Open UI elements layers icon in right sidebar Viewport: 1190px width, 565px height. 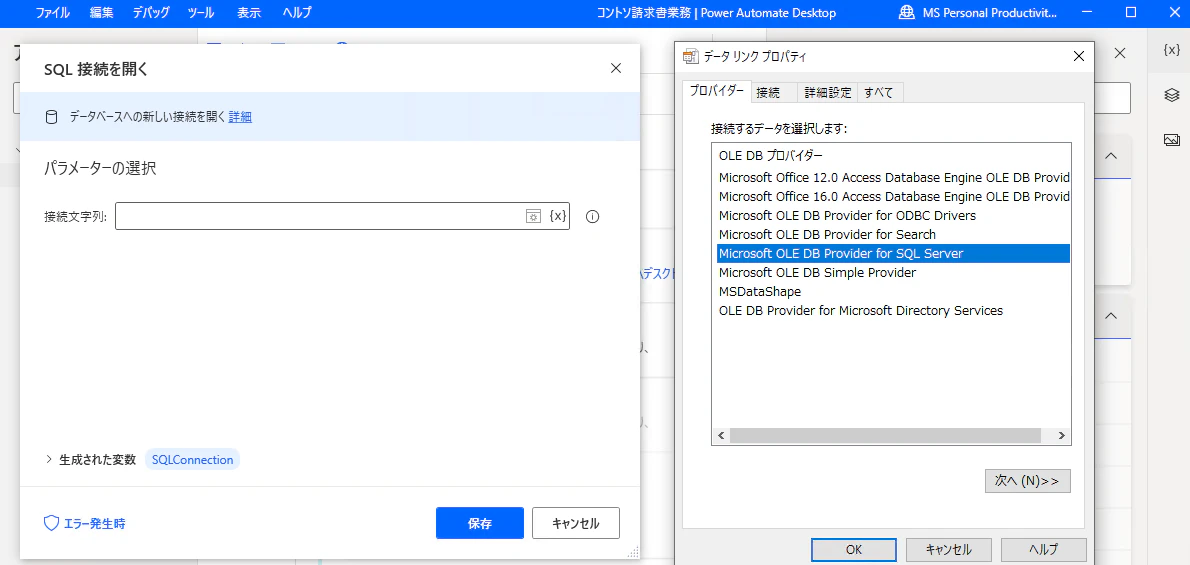click(1171, 95)
